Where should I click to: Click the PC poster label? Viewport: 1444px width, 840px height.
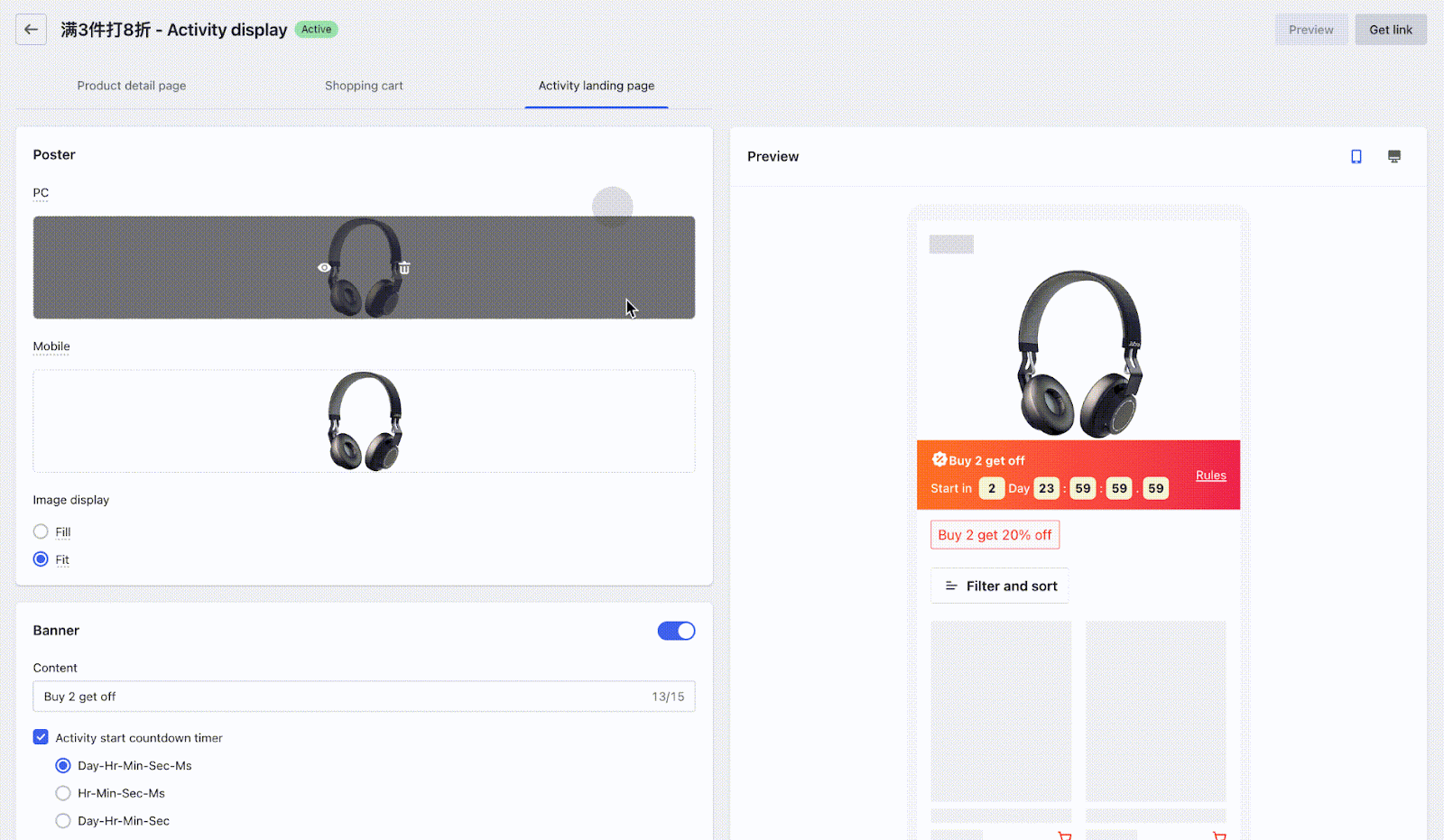point(41,193)
